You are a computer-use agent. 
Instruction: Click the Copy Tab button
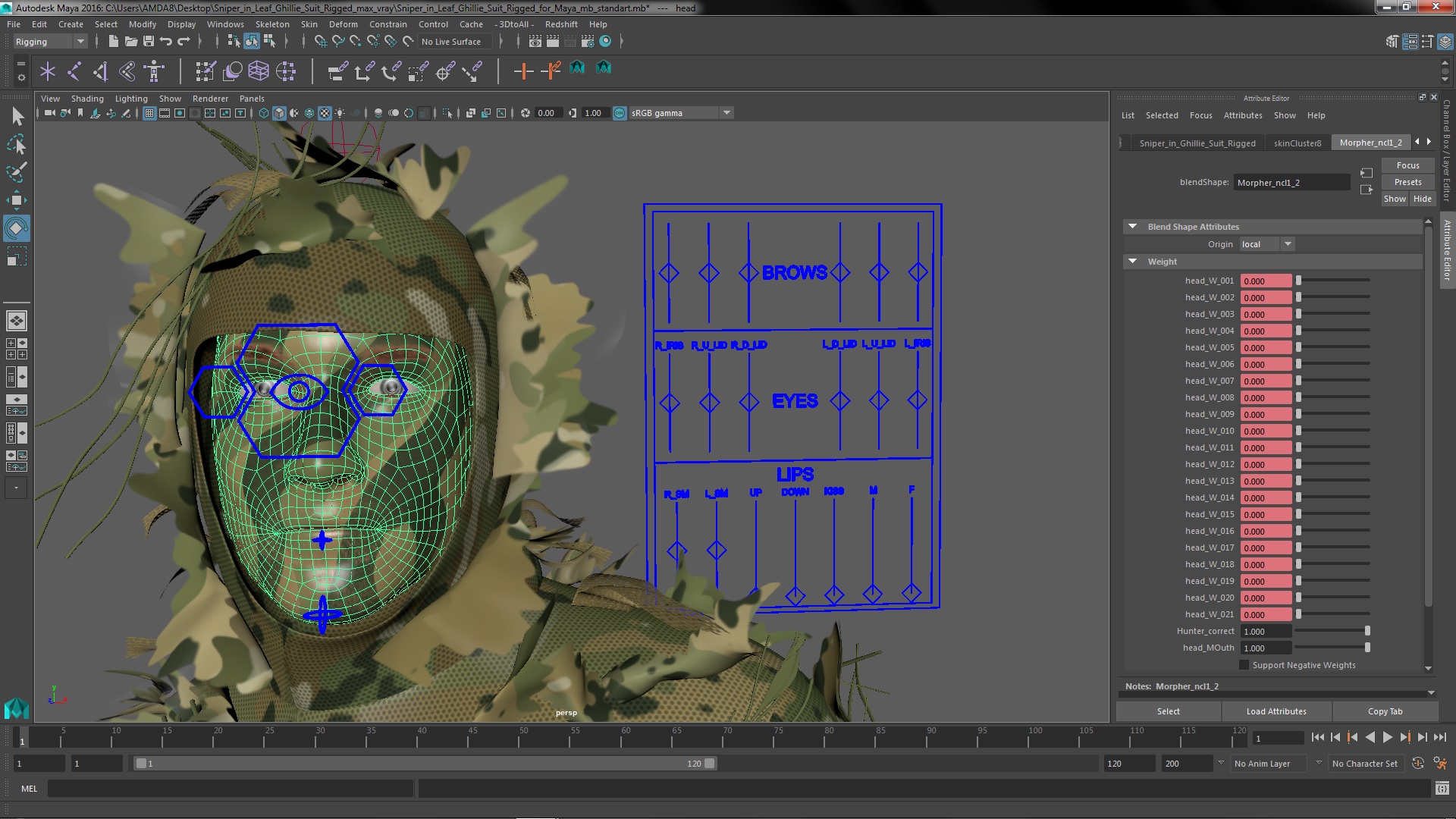tap(1385, 711)
